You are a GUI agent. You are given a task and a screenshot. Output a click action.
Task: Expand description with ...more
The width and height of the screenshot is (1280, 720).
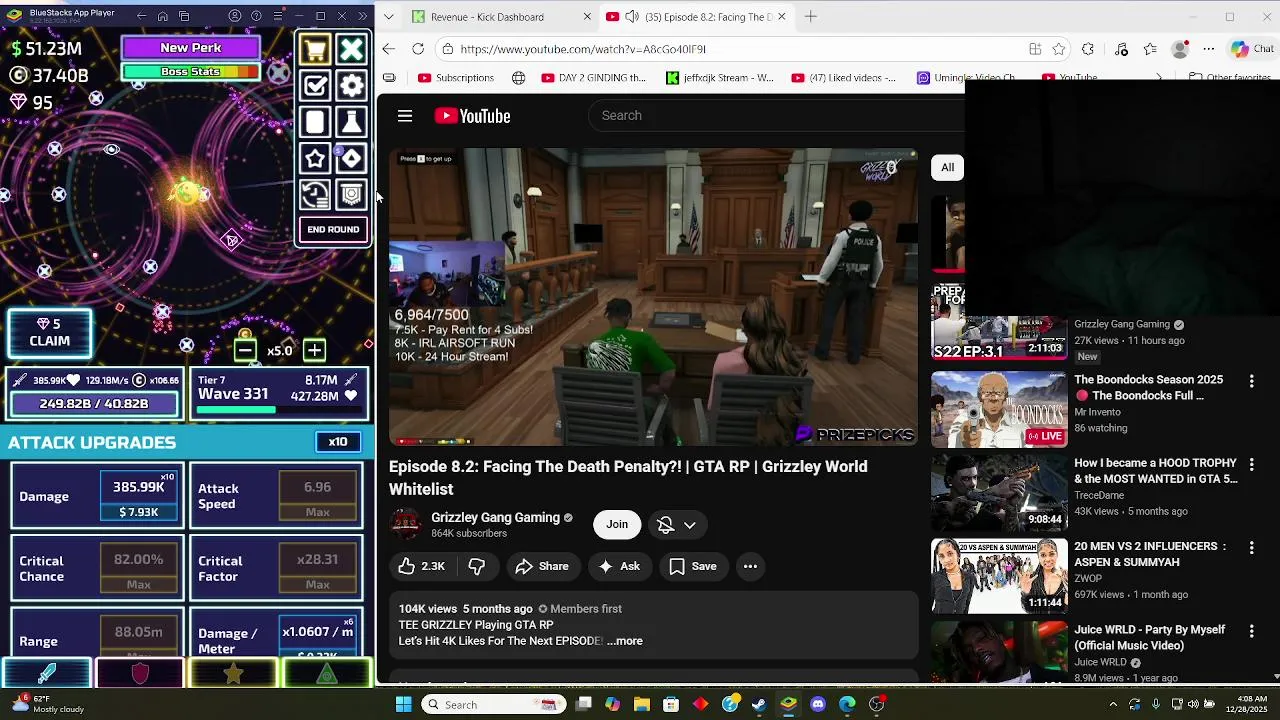pyautogui.click(x=625, y=641)
